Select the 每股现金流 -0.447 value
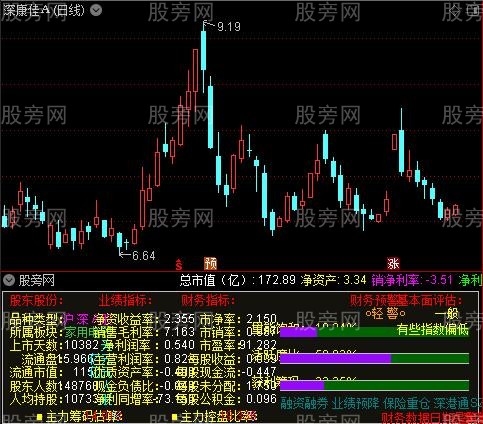Image resolution: width=483 pixels, height=424 pixels. point(259,372)
